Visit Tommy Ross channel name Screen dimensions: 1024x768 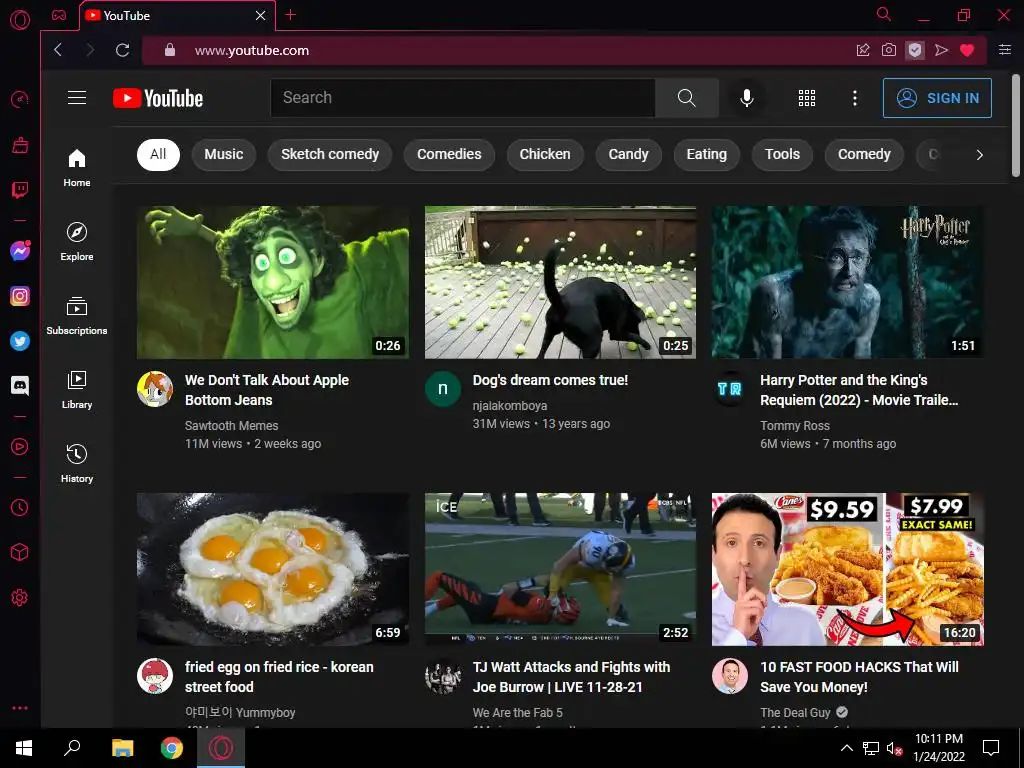(x=795, y=426)
